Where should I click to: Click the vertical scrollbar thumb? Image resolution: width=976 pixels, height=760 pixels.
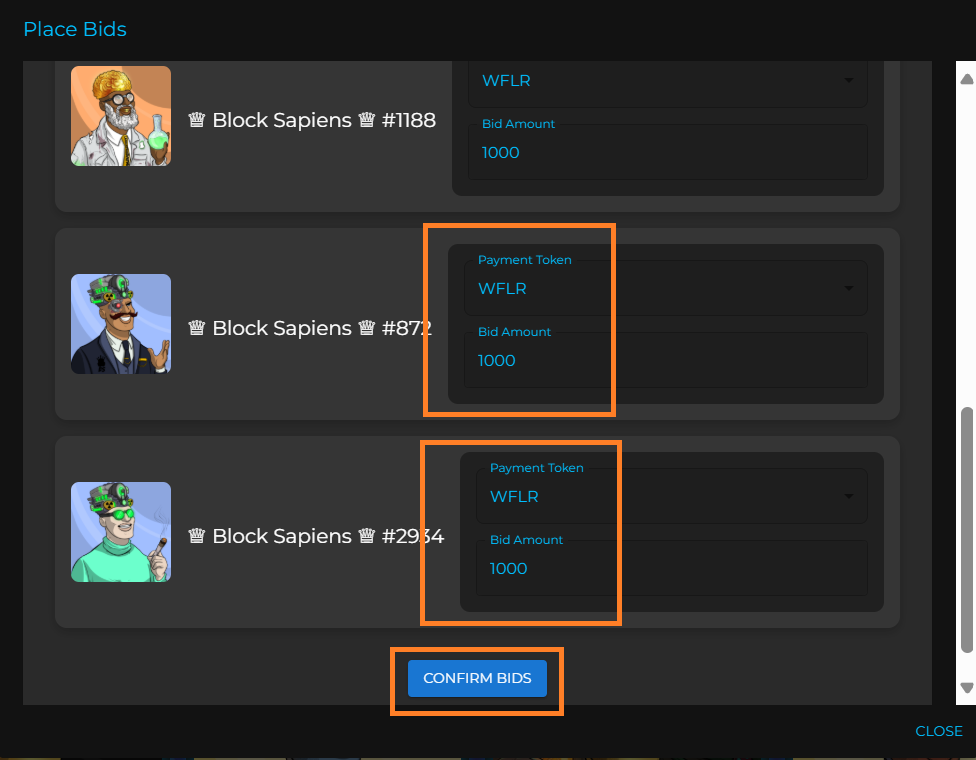coord(966,530)
